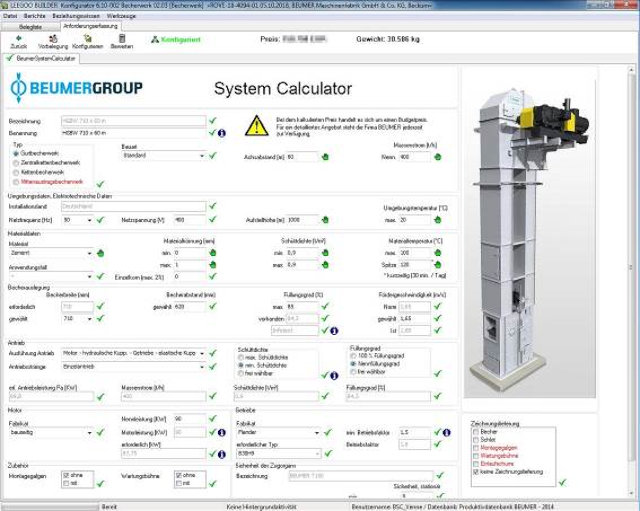
Task: Click the hand icon beside Materialtemperatur Spitze
Action: [x=438, y=265]
